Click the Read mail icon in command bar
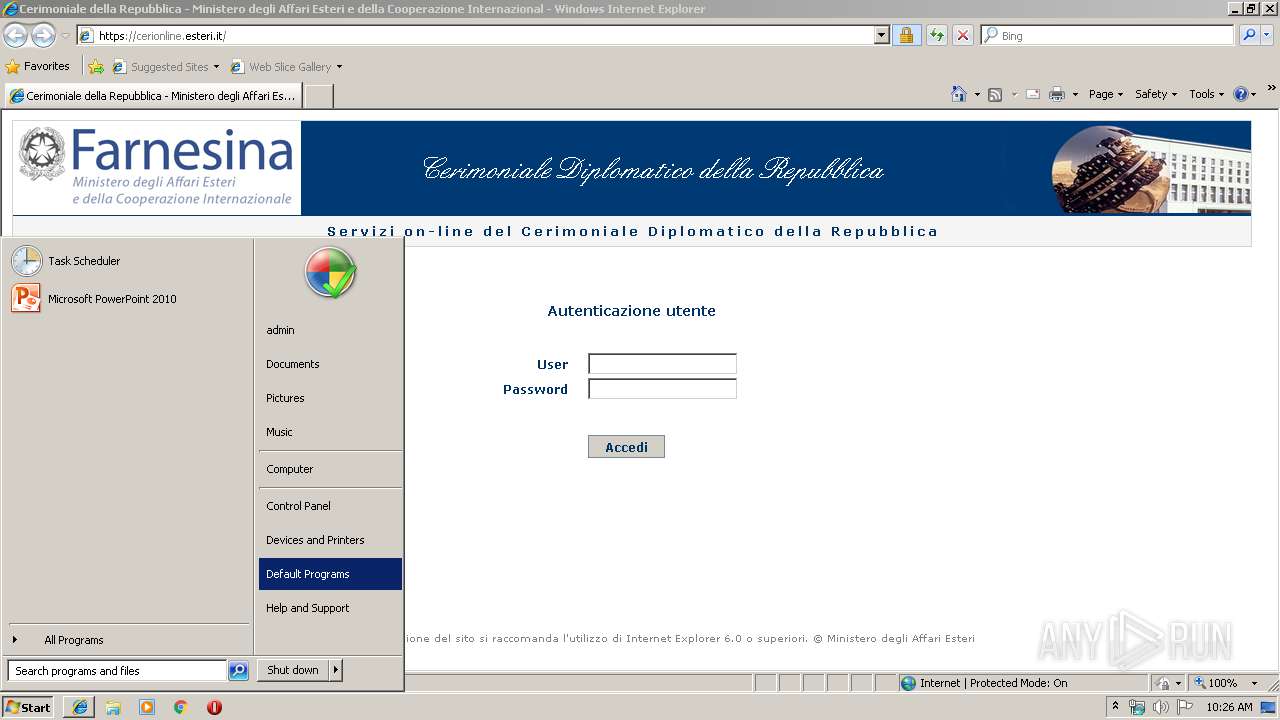Viewport: 1280px width, 720px height. 1033,94
